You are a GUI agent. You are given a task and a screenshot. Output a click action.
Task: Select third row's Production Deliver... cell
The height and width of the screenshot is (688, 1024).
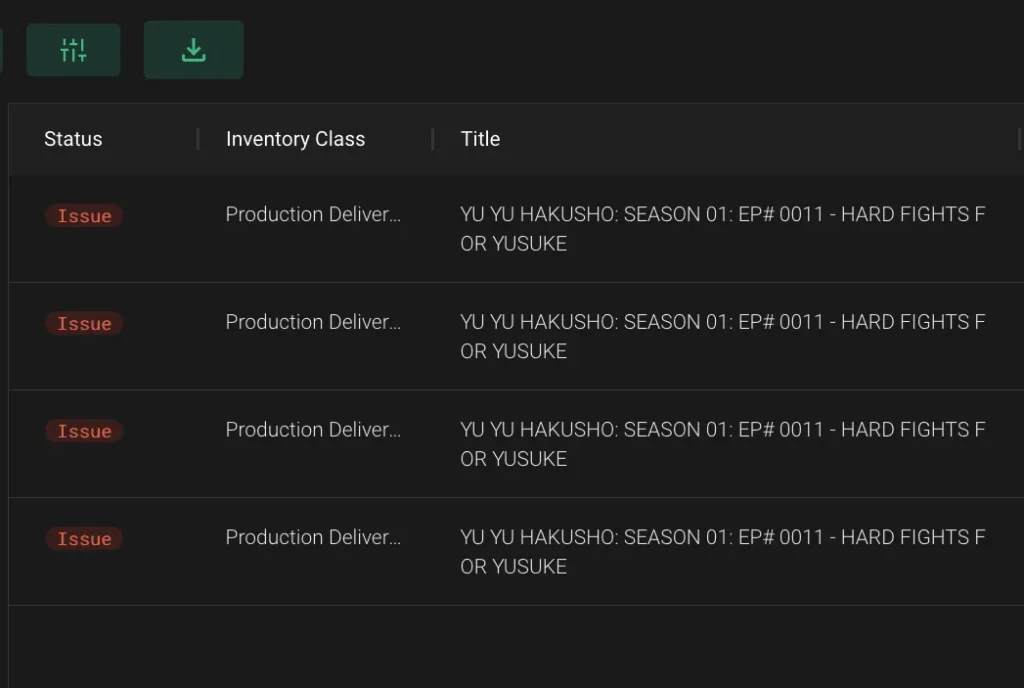313,429
